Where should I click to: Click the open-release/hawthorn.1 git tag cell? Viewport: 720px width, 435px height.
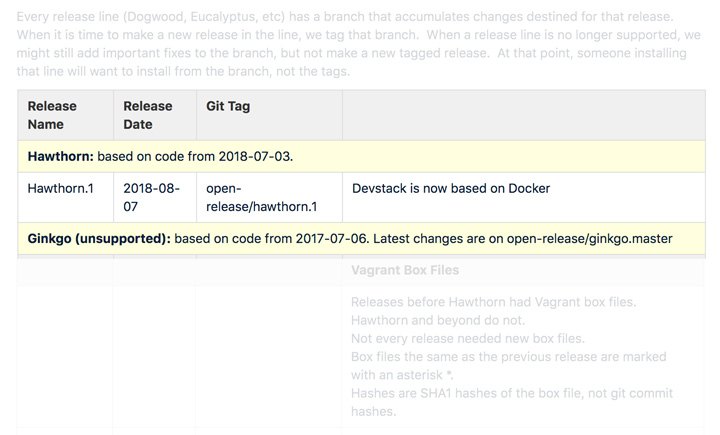pos(261,197)
